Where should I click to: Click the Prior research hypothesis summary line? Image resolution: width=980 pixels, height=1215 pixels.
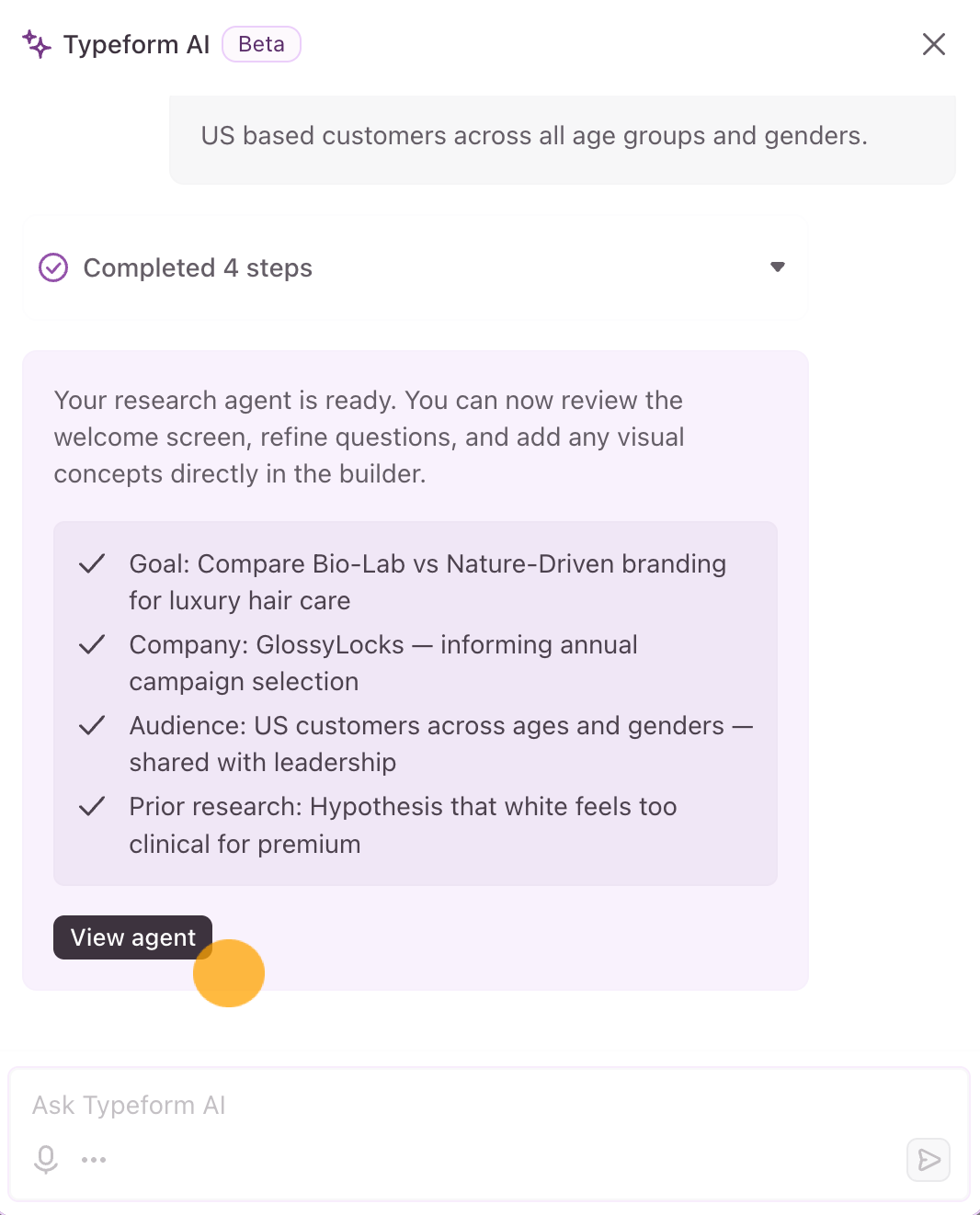tap(403, 825)
